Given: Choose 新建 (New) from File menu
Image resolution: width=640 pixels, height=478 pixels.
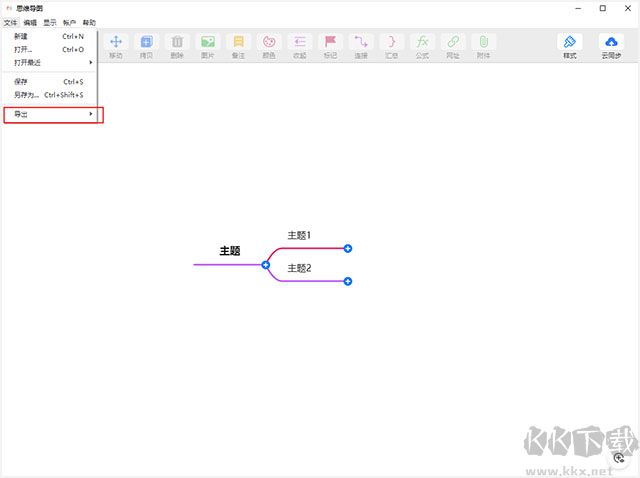Looking at the screenshot, I should point(49,36).
